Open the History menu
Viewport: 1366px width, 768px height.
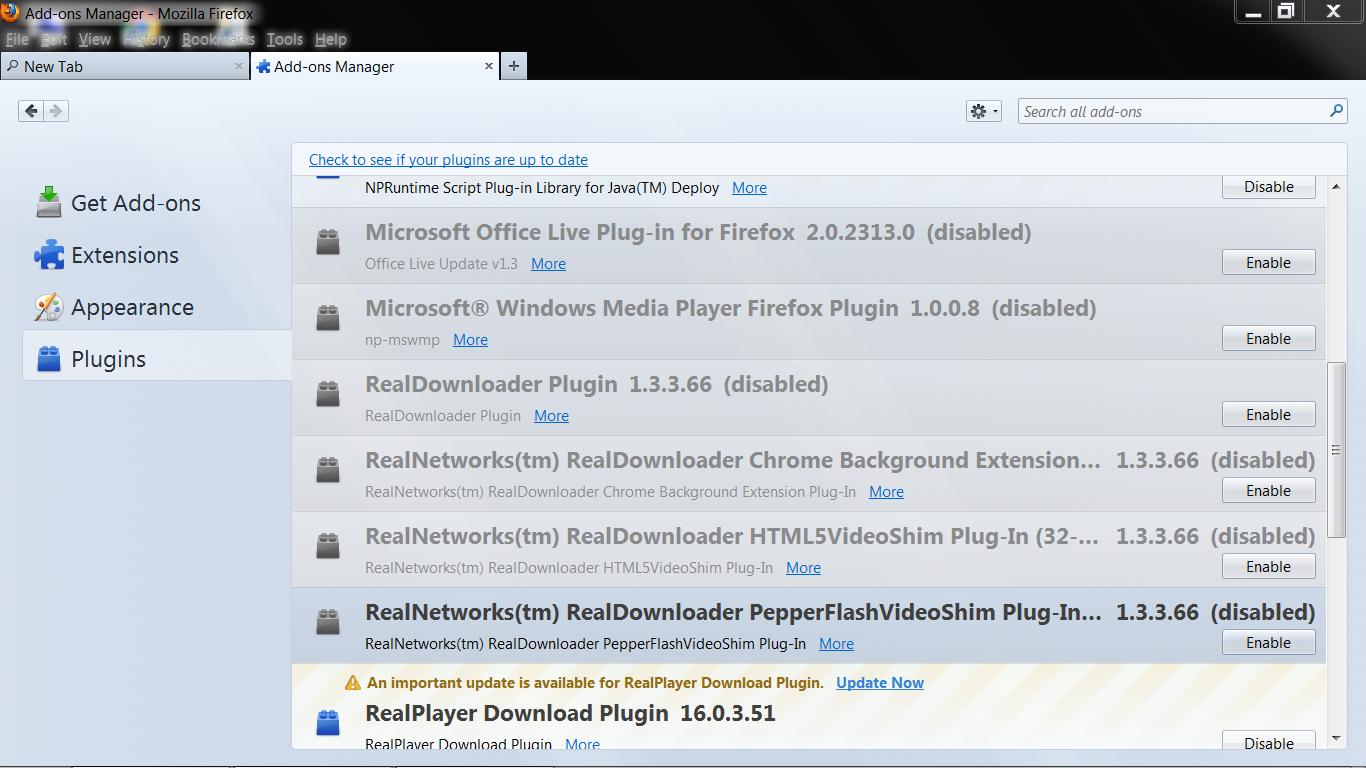[147, 40]
